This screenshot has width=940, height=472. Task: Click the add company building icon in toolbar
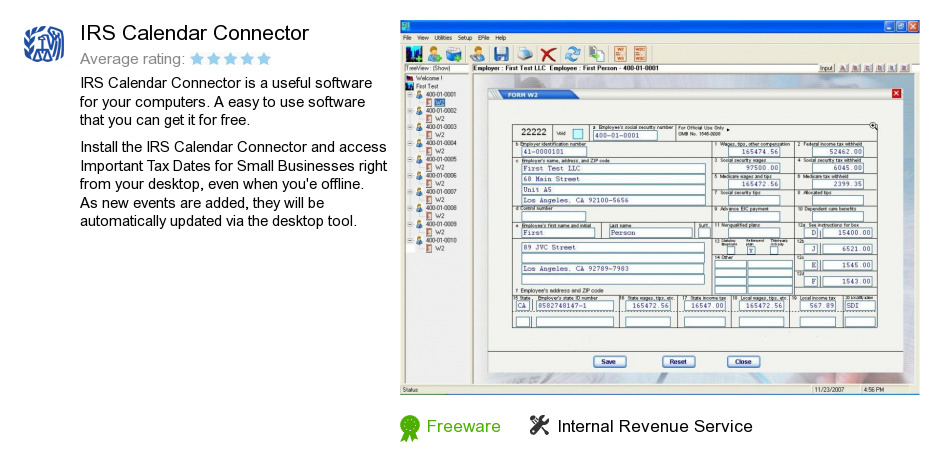click(414, 54)
